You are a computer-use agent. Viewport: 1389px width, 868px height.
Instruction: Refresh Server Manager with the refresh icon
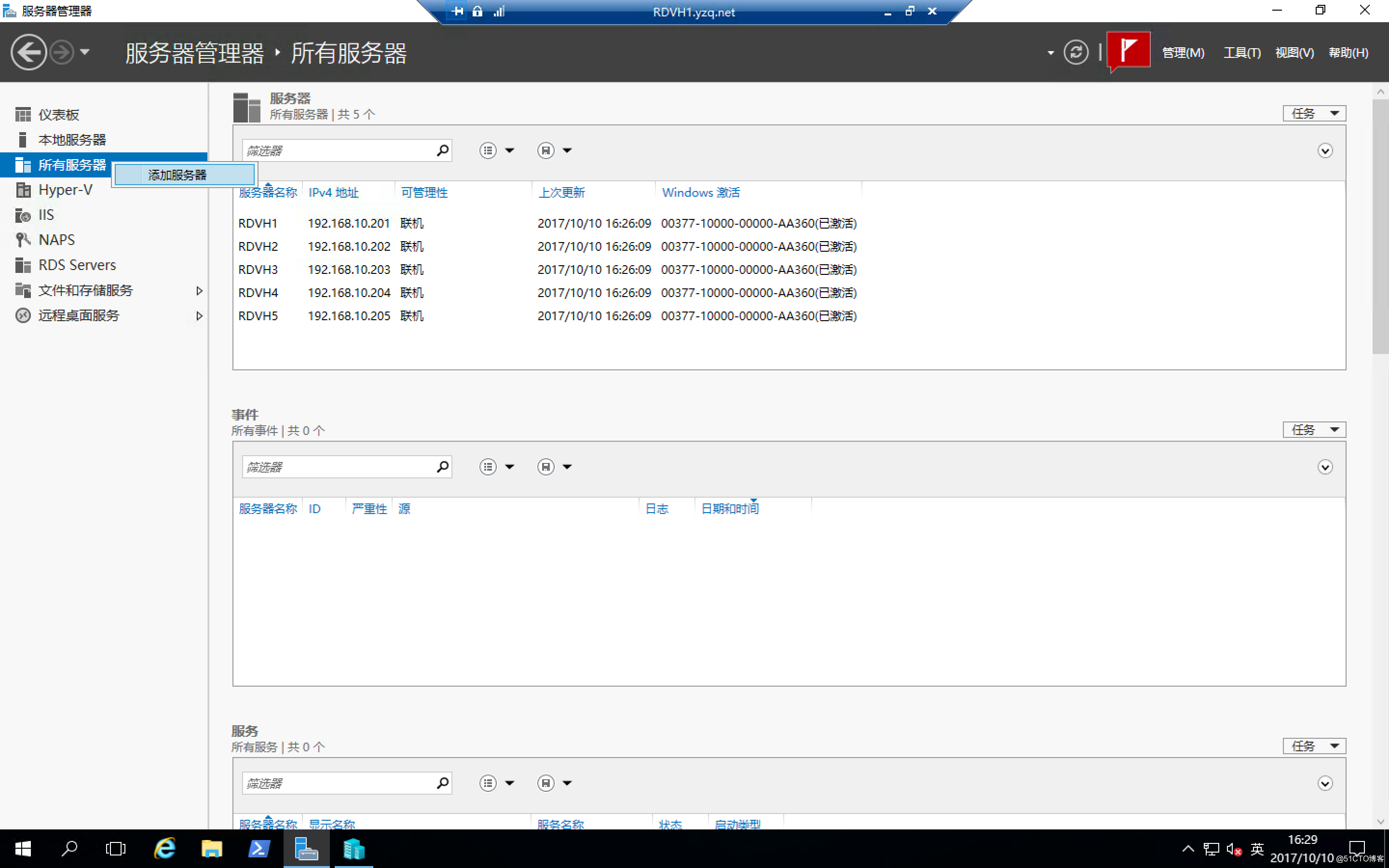(x=1076, y=52)
